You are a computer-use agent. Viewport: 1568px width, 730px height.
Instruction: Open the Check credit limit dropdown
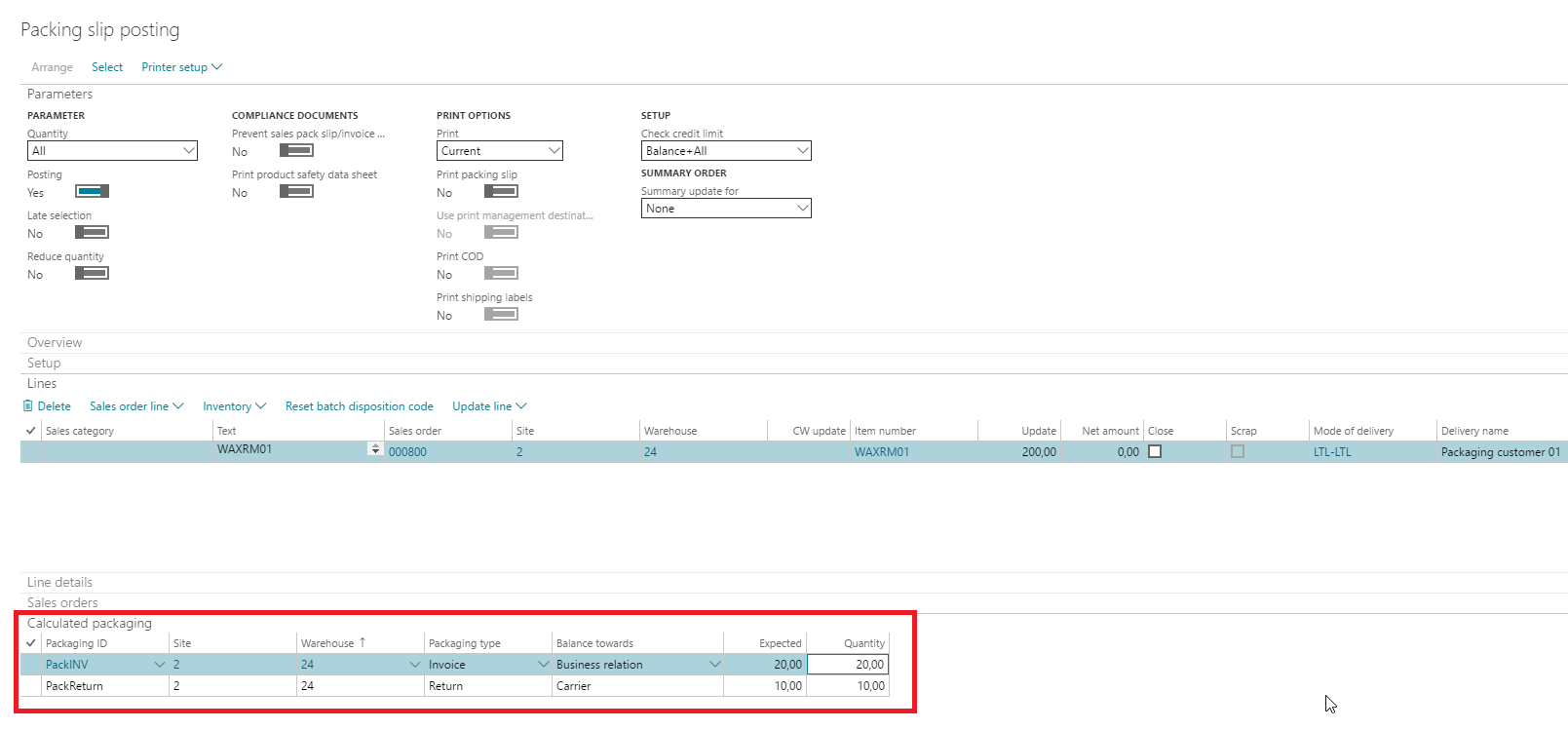[726, 151]
